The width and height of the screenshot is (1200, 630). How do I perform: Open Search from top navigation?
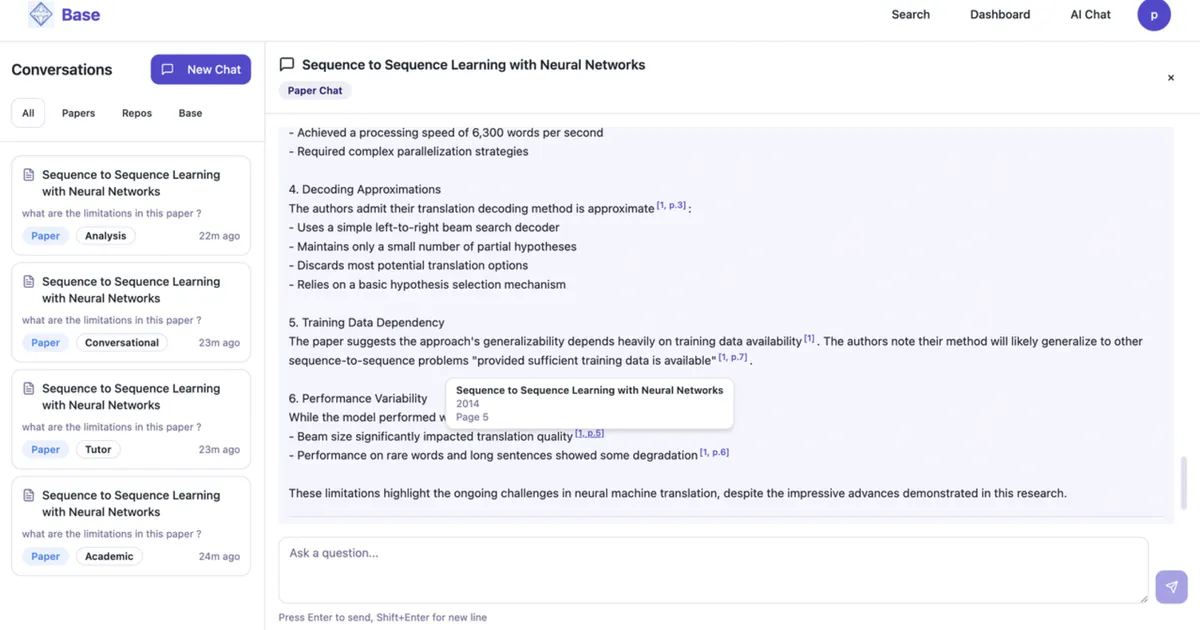click(910, 15)
